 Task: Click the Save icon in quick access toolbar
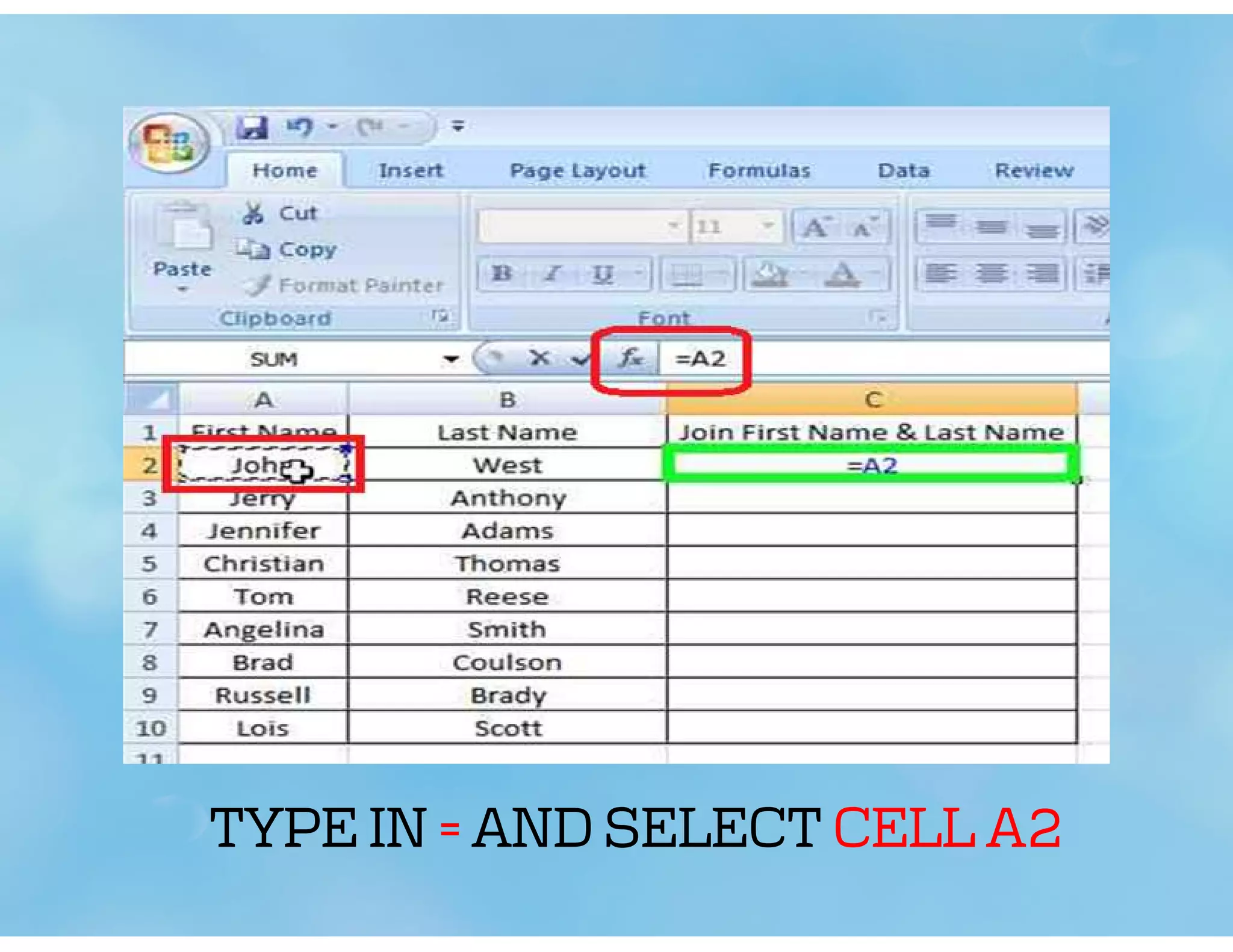tap(252, 127)
